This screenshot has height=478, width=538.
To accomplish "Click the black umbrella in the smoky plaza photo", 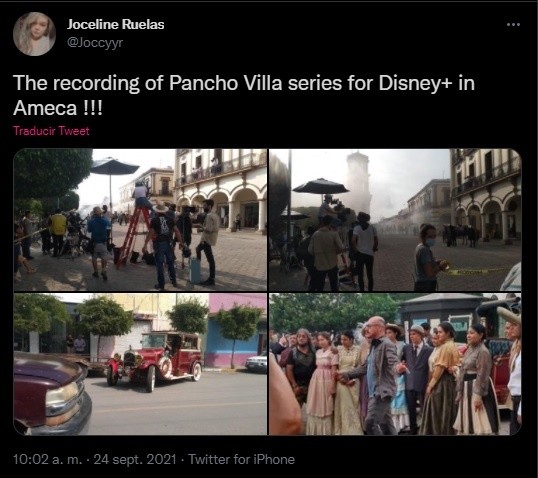I will point(320,186).
